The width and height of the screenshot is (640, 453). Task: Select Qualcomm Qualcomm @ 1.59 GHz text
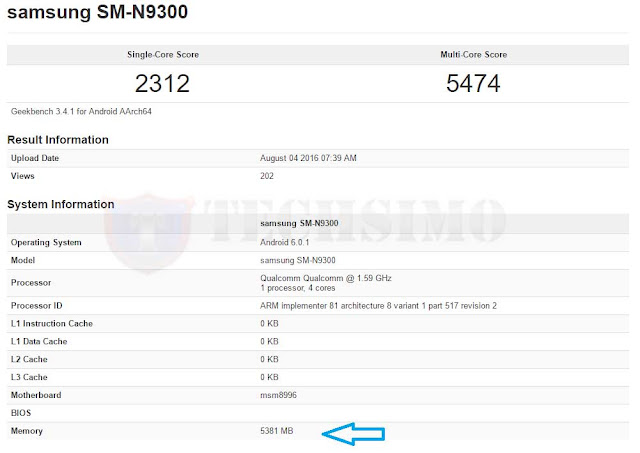(326, 278)
